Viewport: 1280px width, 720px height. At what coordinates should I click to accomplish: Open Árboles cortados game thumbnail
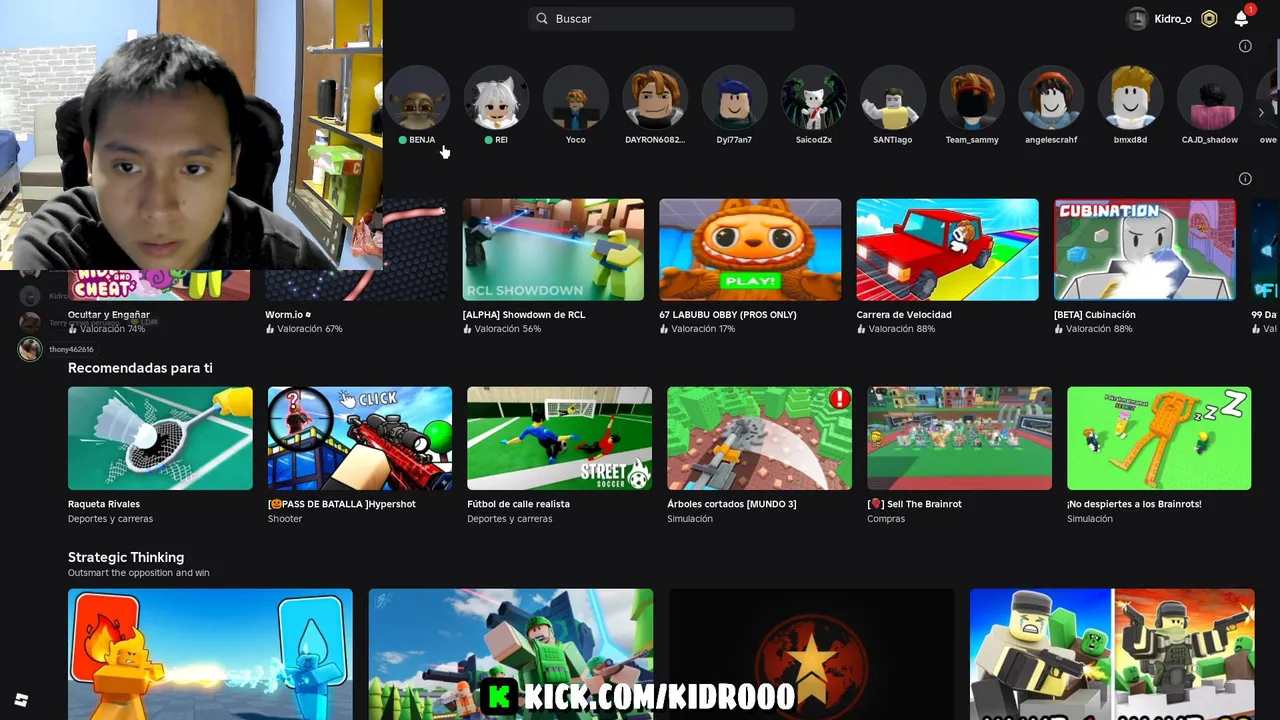(759, 439)
